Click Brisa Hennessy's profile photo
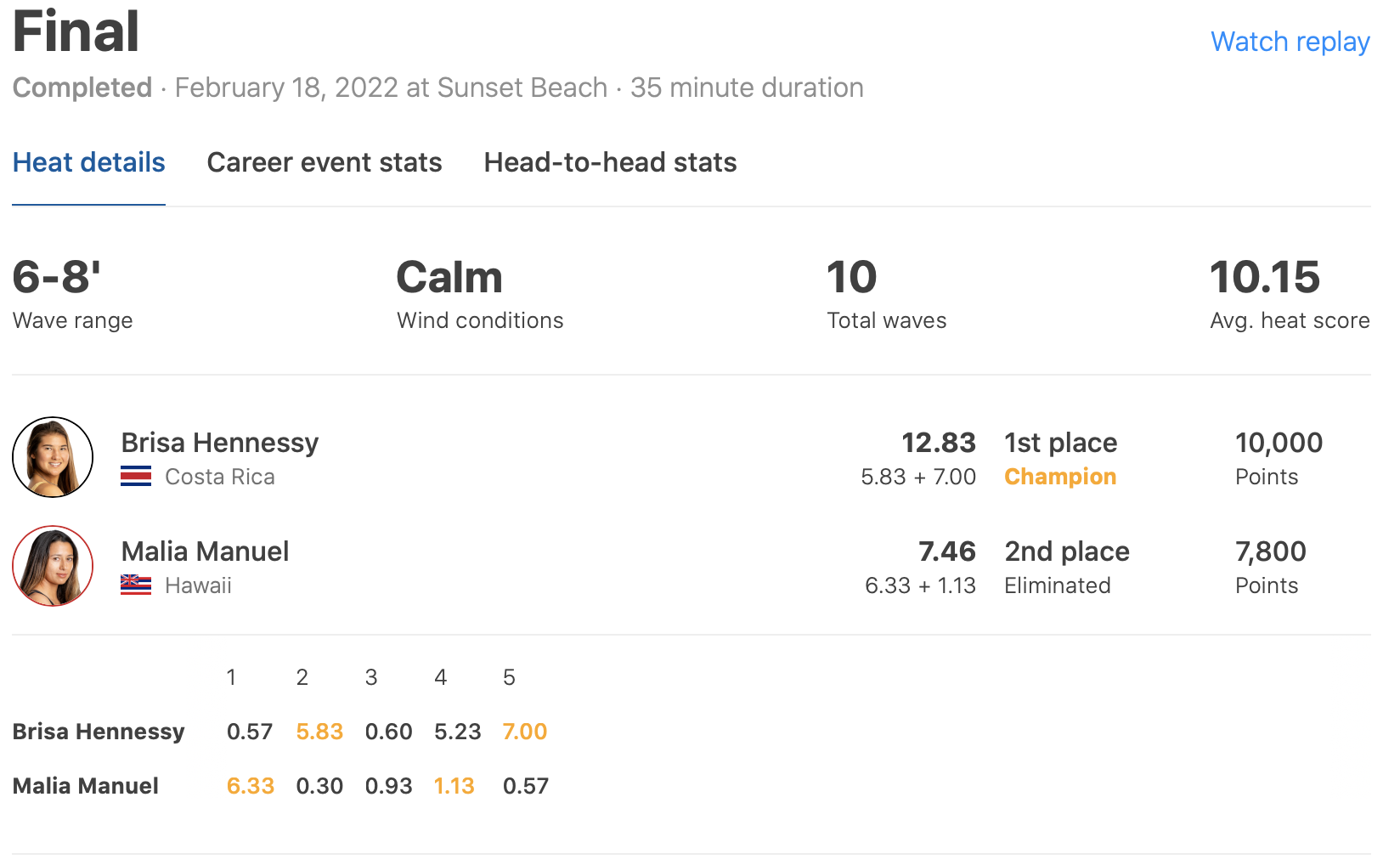Screen dimensions: 1400x865 53,457
